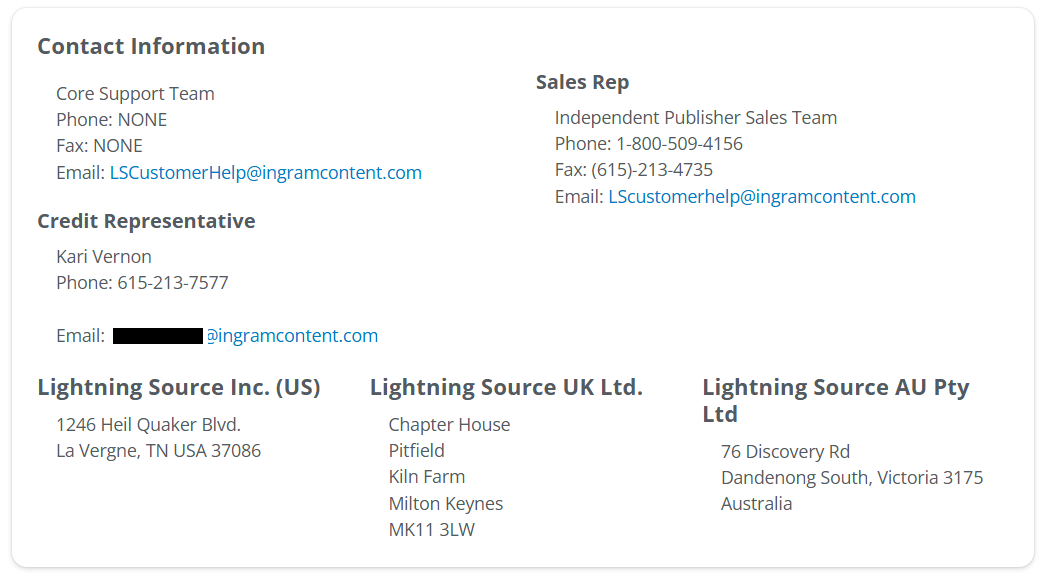Open the Sales Rep LScustomerhelp@ingramcontent.com email link
Screen dimensions: 1042x582
[x=762, y=197]
